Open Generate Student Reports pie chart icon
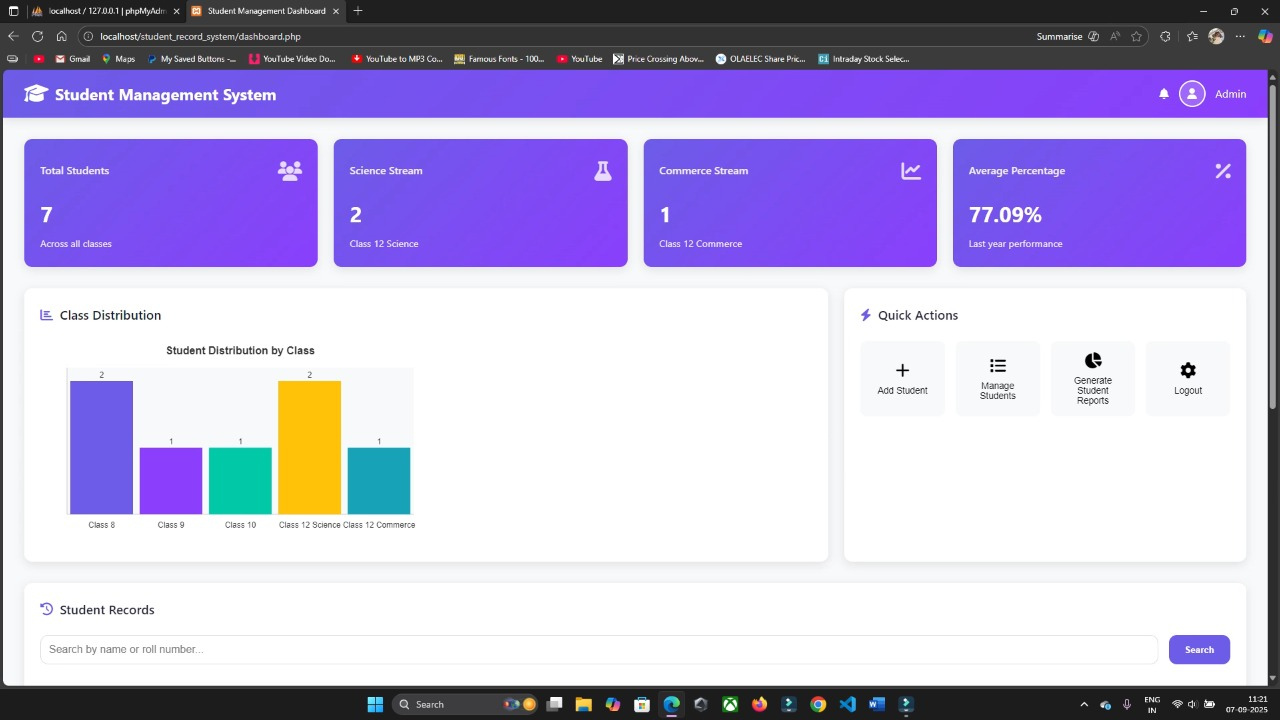Viewport: 1280px width, 720px height. coord(1092,361)
